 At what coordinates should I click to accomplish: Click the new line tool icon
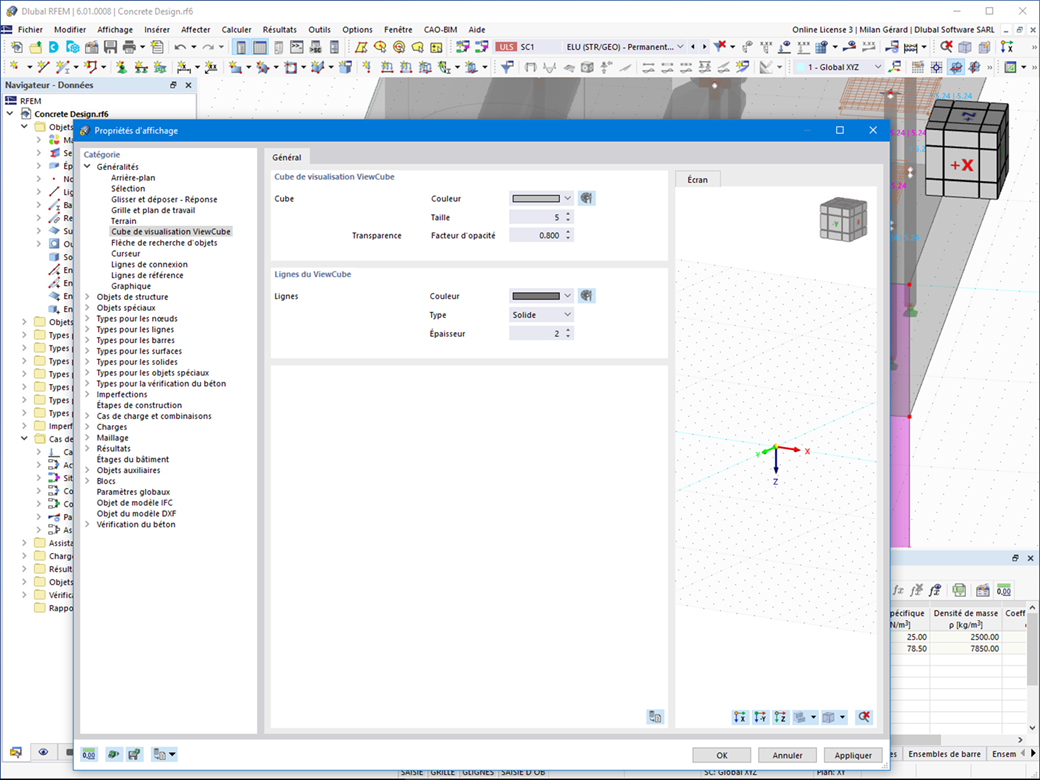click(43, 67)
